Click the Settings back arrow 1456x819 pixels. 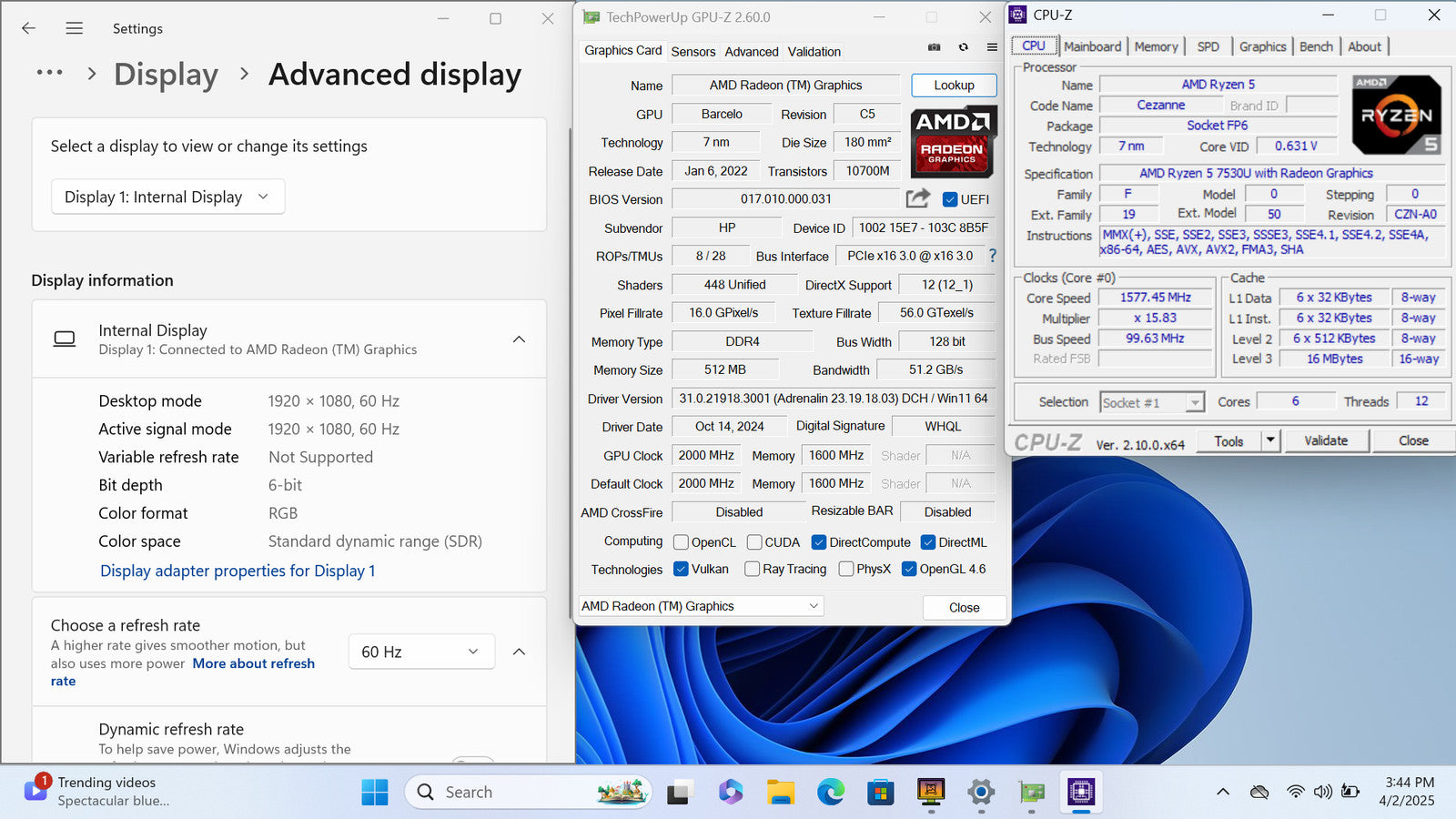tap(29, 28)
